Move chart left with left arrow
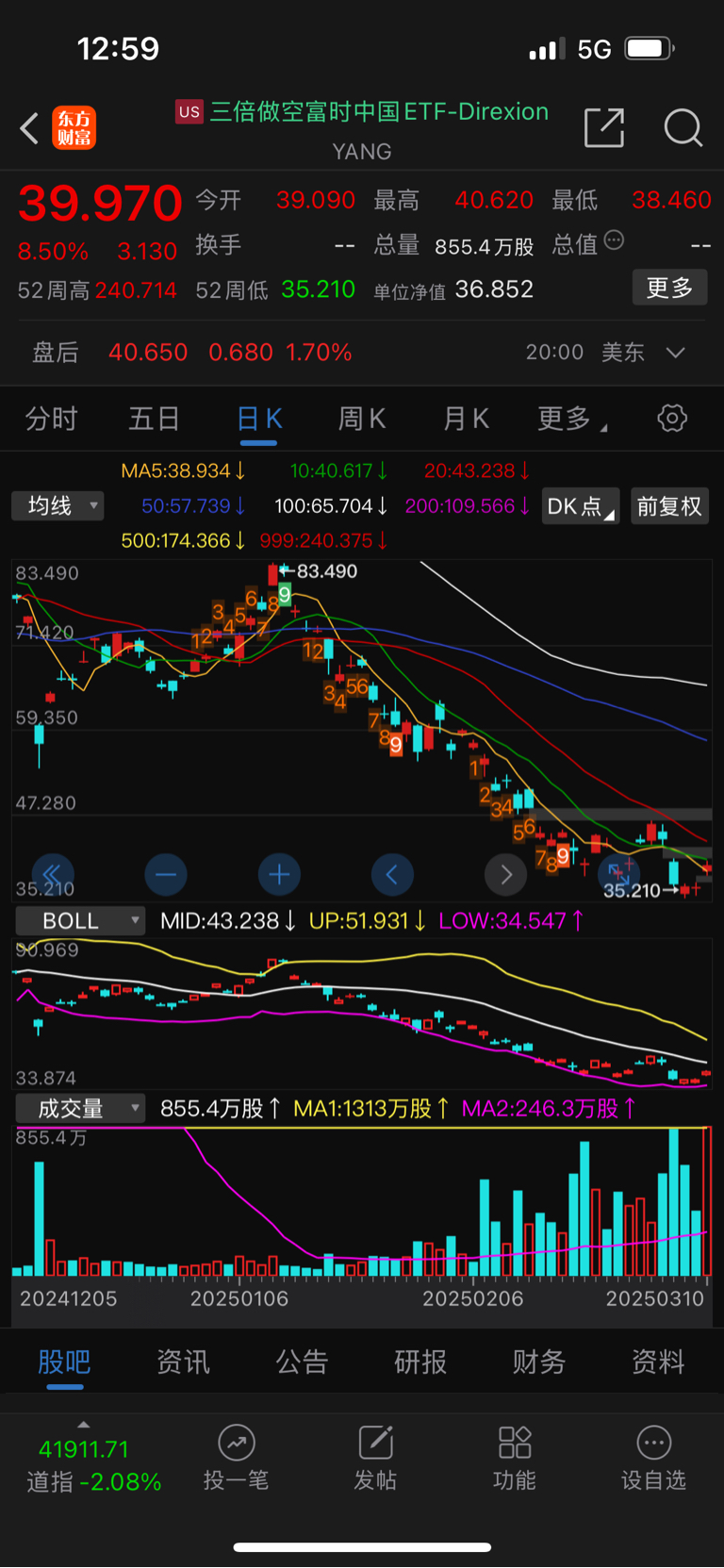The image size is (724, 1568). [x=392, y=875]
